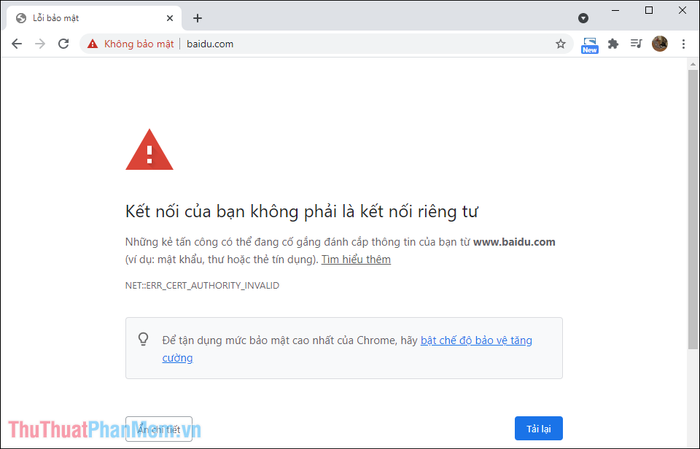
Task: Open the profile avatar menu
Action: point(660,44)
